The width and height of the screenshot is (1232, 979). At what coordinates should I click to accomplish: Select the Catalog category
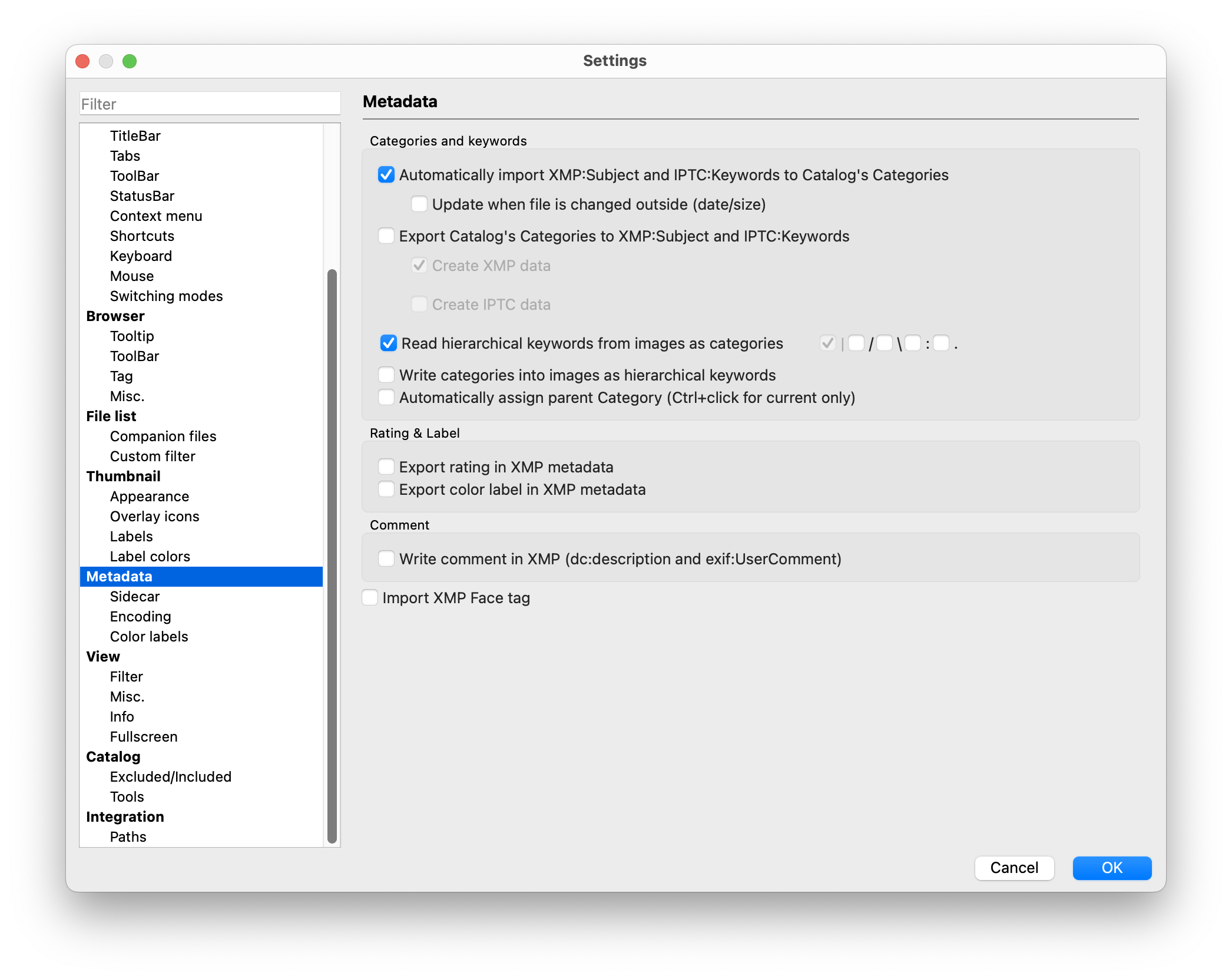(x=113, y=757)
